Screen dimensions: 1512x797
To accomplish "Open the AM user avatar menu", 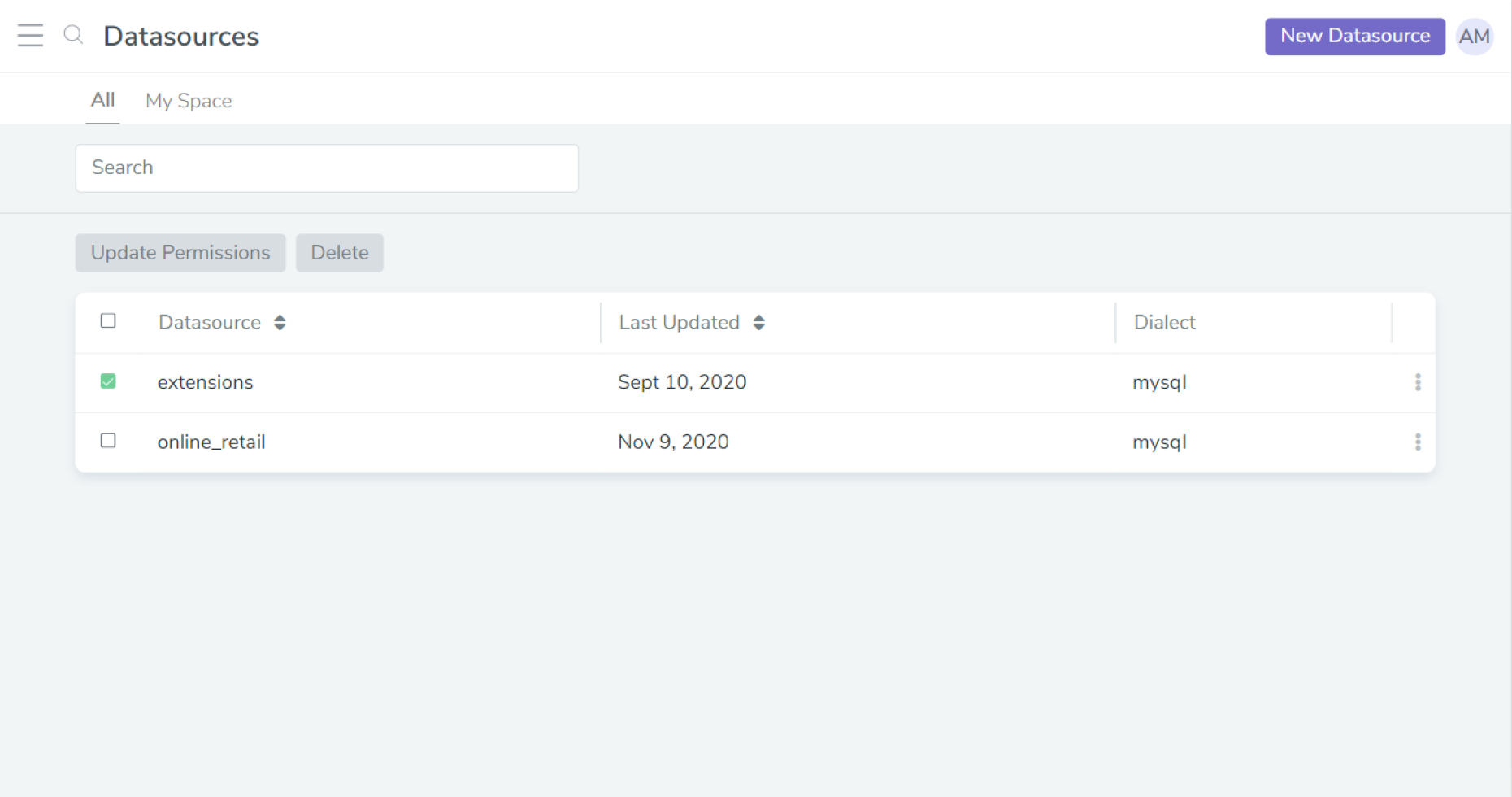I will [1475, 36].
